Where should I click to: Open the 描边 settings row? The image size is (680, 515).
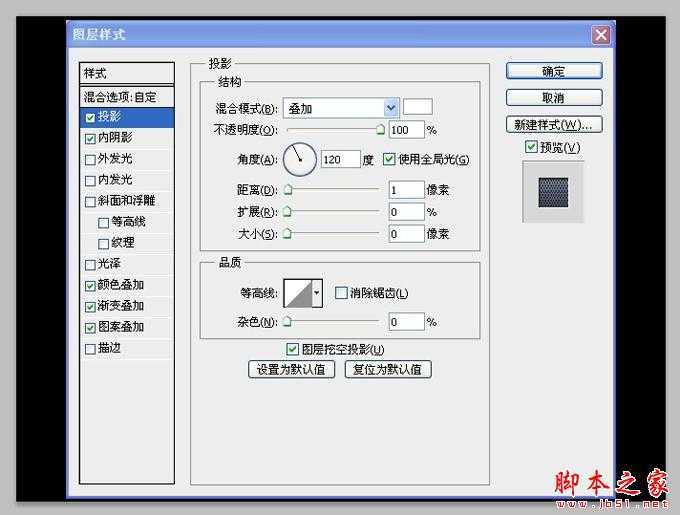pyautogui.click(x=127, y=349)
